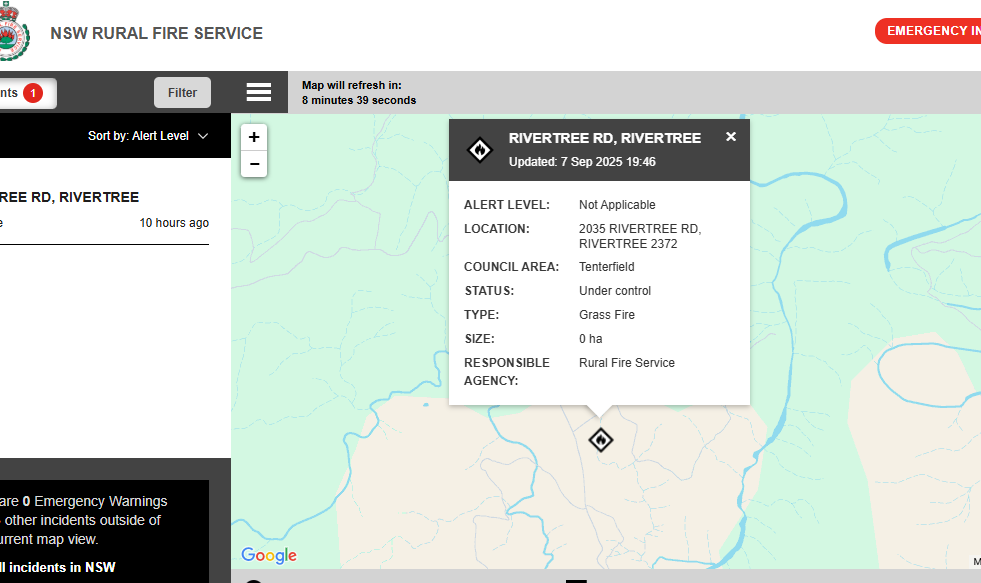Click the popup title Rivertree Rd, Rivertree

click(x=604, y=138)
